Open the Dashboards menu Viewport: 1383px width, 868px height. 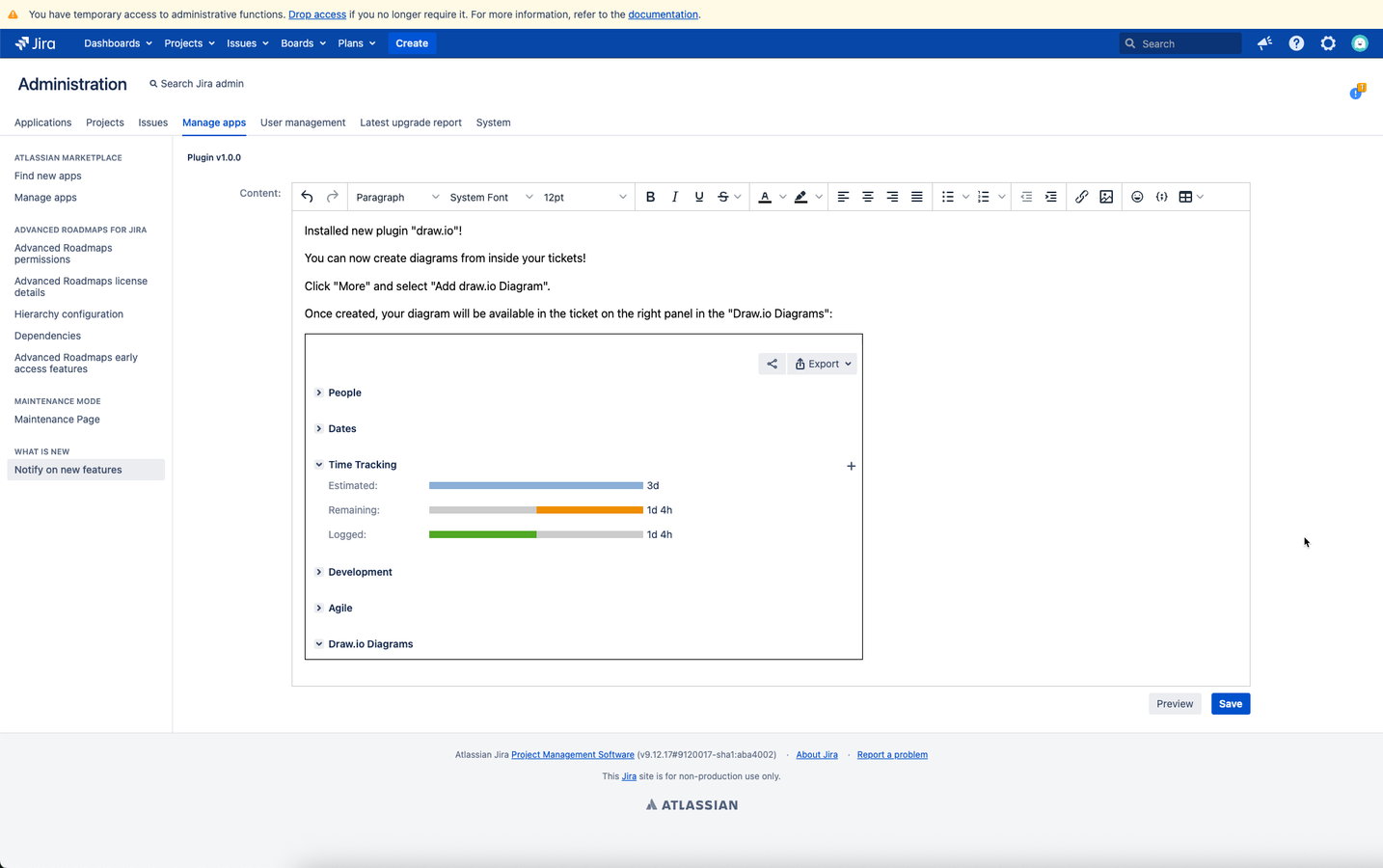[118, 43]
